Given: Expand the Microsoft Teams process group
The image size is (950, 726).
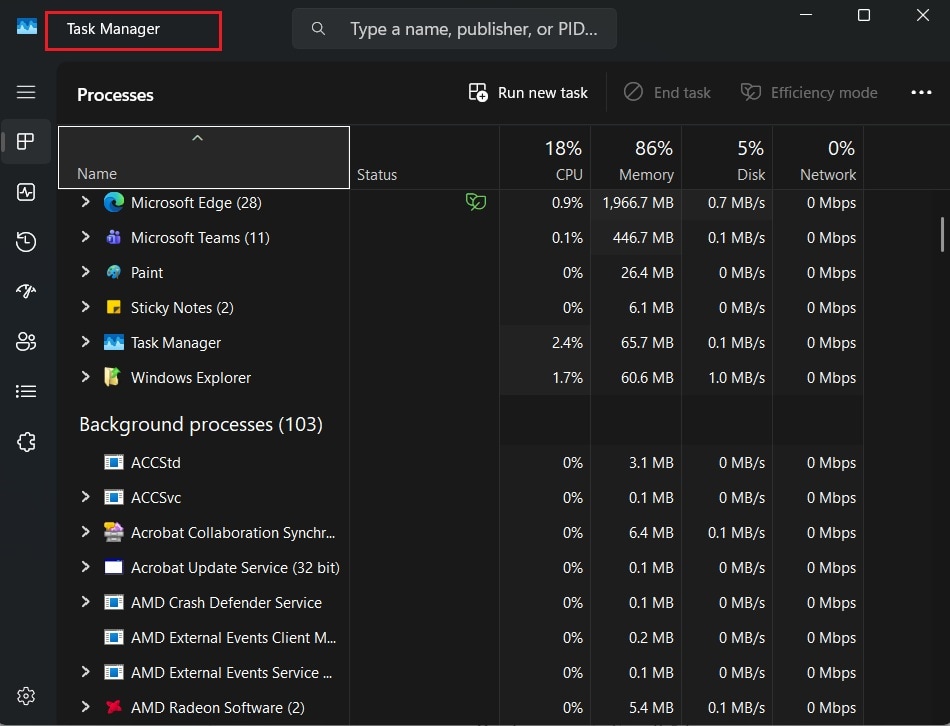Looking at the screenshot, I should [86, 238].
